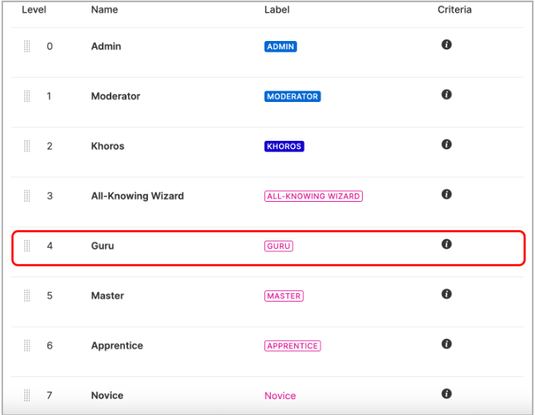Show Novice rank criteria info icon
This screenshot has width=535, height=415.
click(x=446, y=393)
